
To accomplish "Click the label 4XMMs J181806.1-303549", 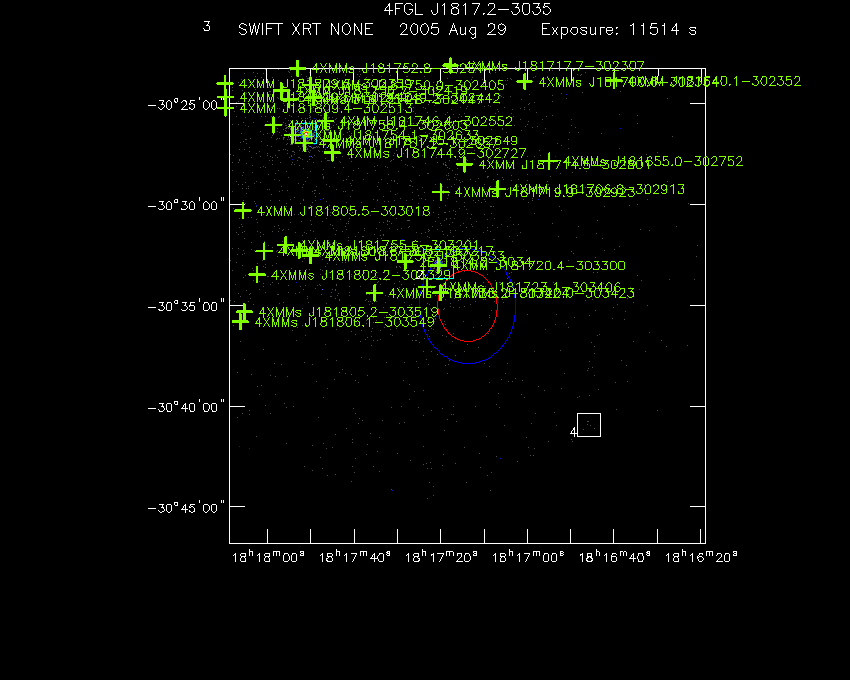I will pos(344,322).
